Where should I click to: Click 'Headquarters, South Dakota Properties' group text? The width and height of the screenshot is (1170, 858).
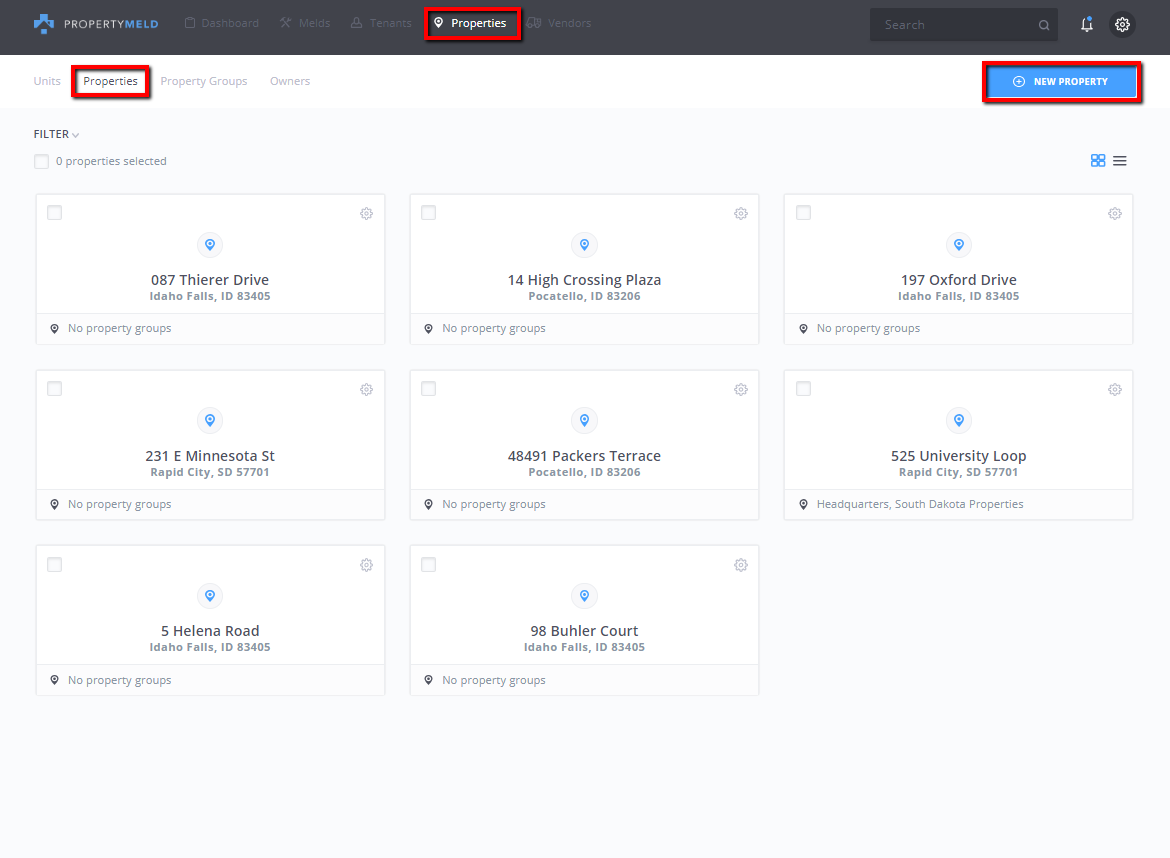tap(920, 504)
